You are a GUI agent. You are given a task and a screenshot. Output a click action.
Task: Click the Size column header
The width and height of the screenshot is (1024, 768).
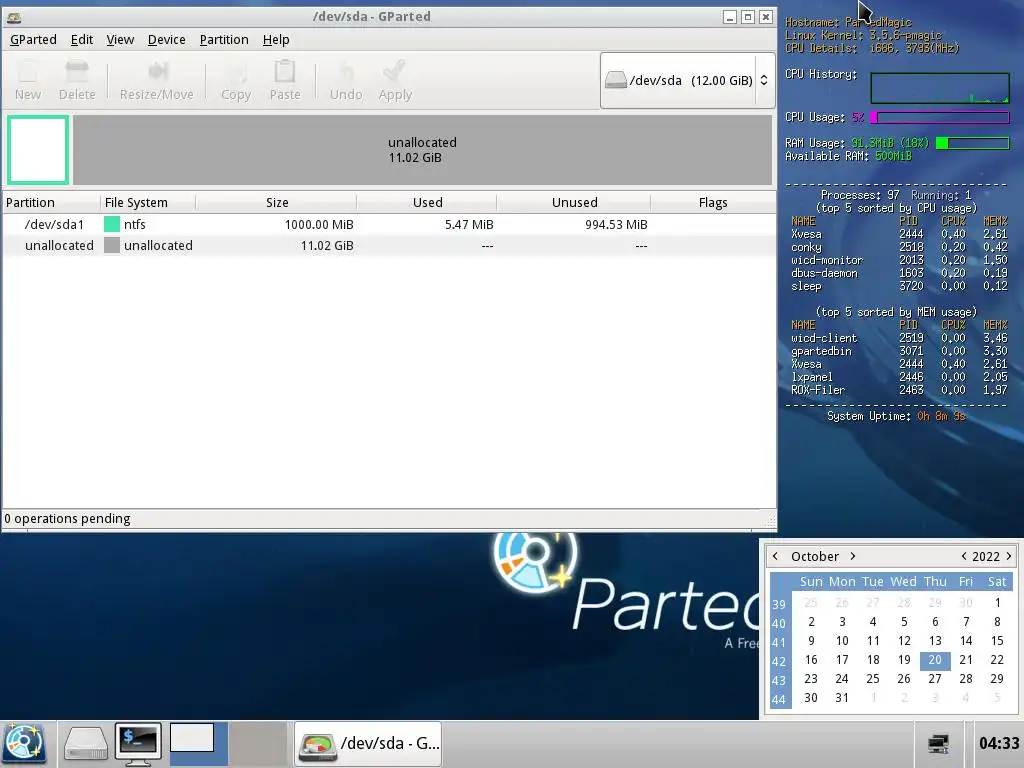[276, 202]
